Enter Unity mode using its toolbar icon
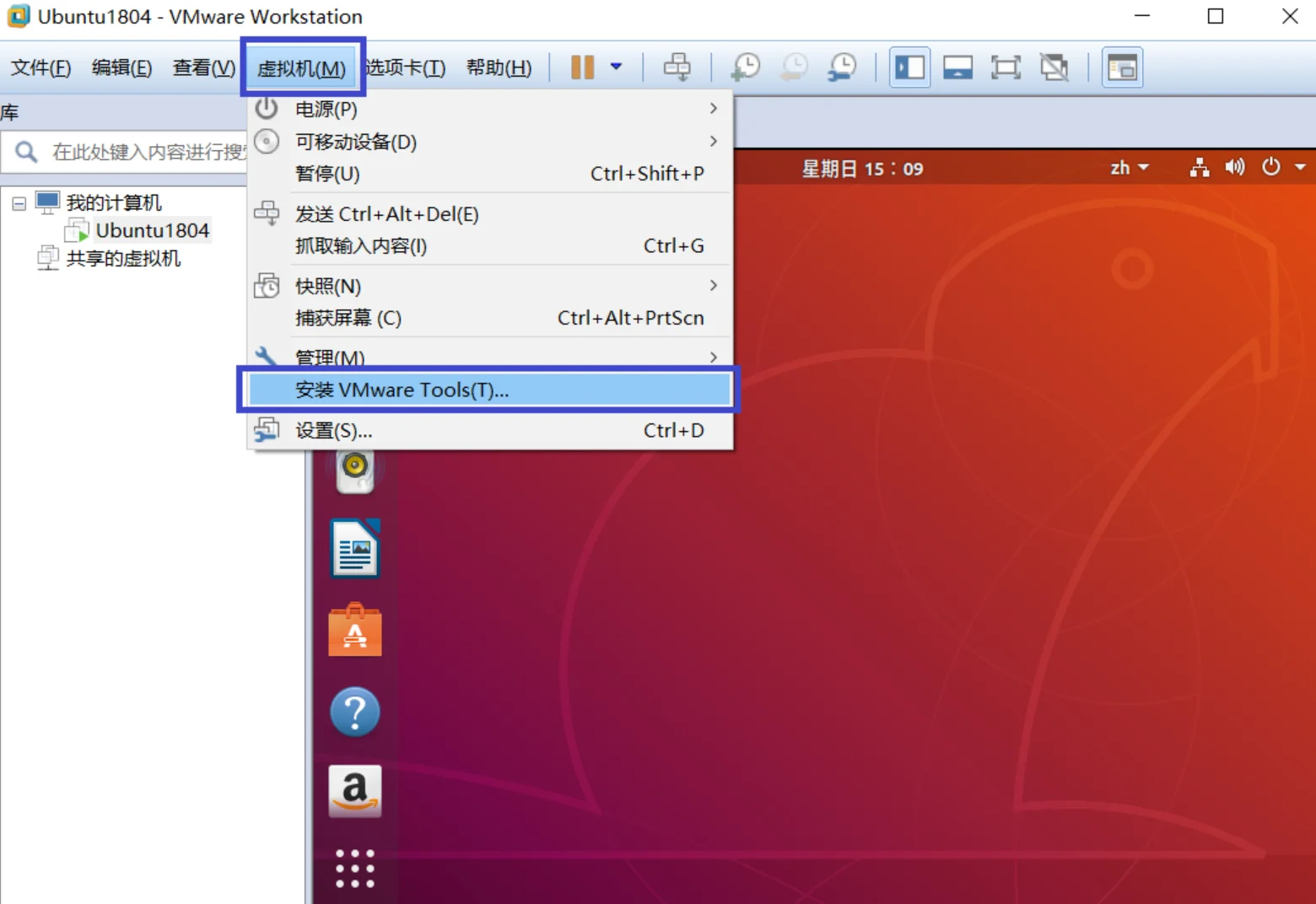The image size is (1316, 904). (1054, 67)
